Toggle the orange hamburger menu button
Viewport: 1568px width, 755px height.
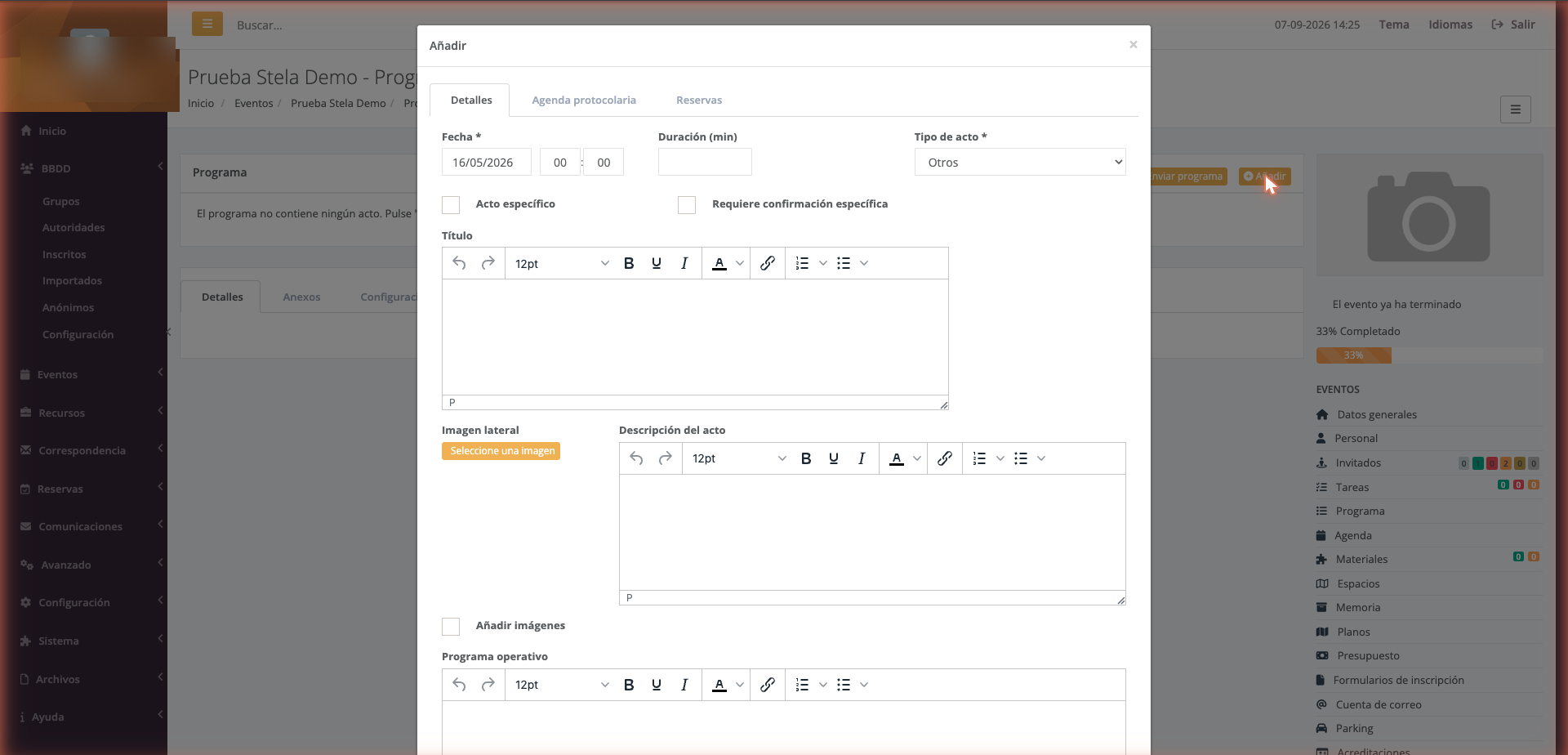pyautogui.click(x=207, y=24)
